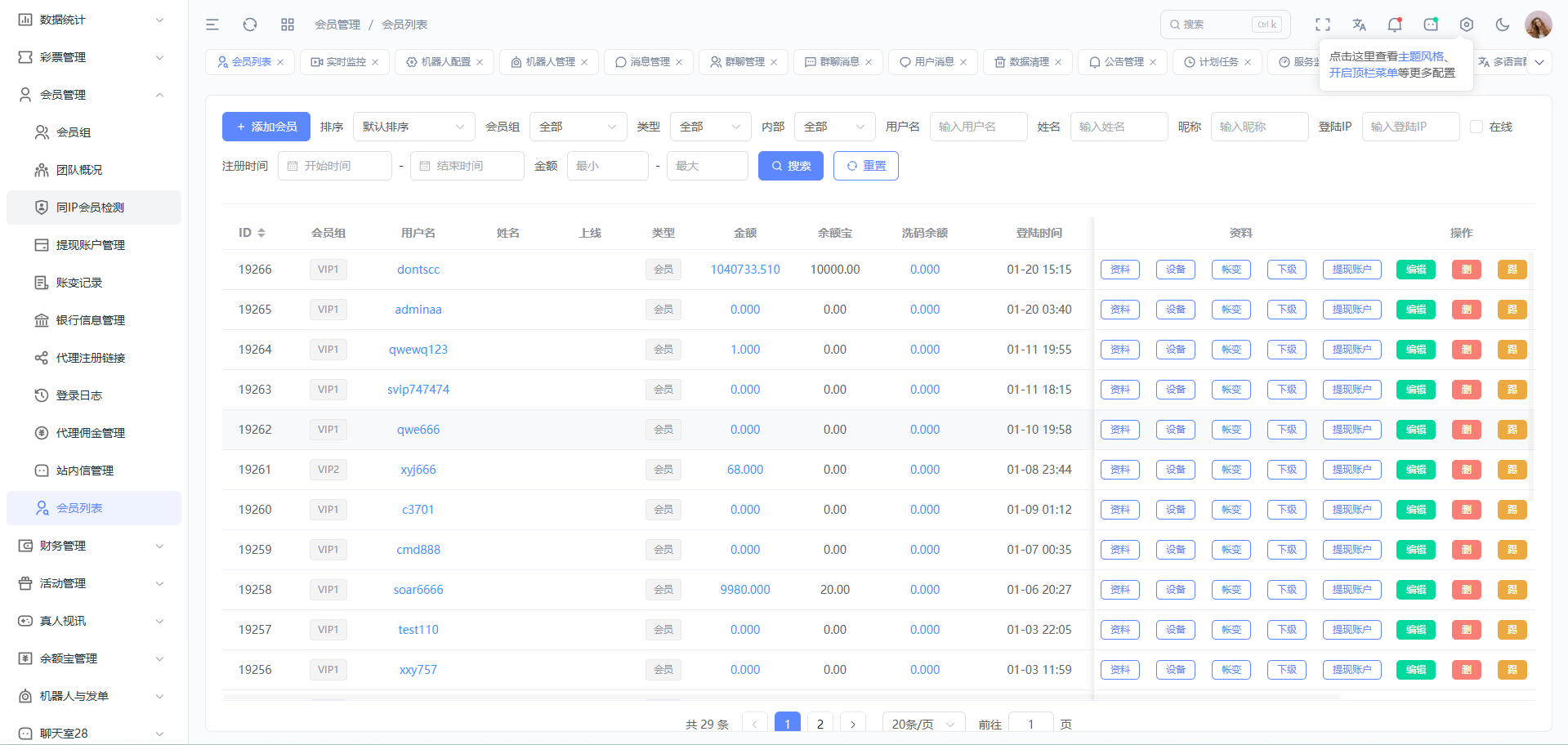The height and width of the screenshot is (745, 1568).
Task: Focus the 用户名 input field
Action: (x=979, y=127)
